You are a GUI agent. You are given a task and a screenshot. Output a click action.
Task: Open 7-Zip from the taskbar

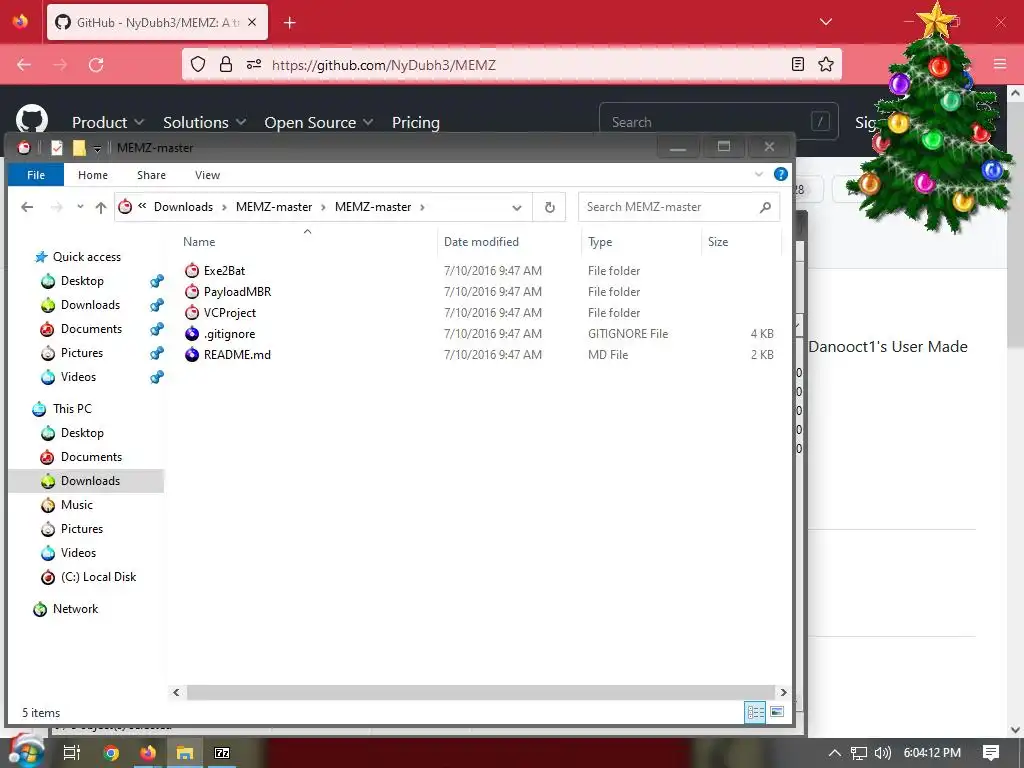click(x=222, y=753)
